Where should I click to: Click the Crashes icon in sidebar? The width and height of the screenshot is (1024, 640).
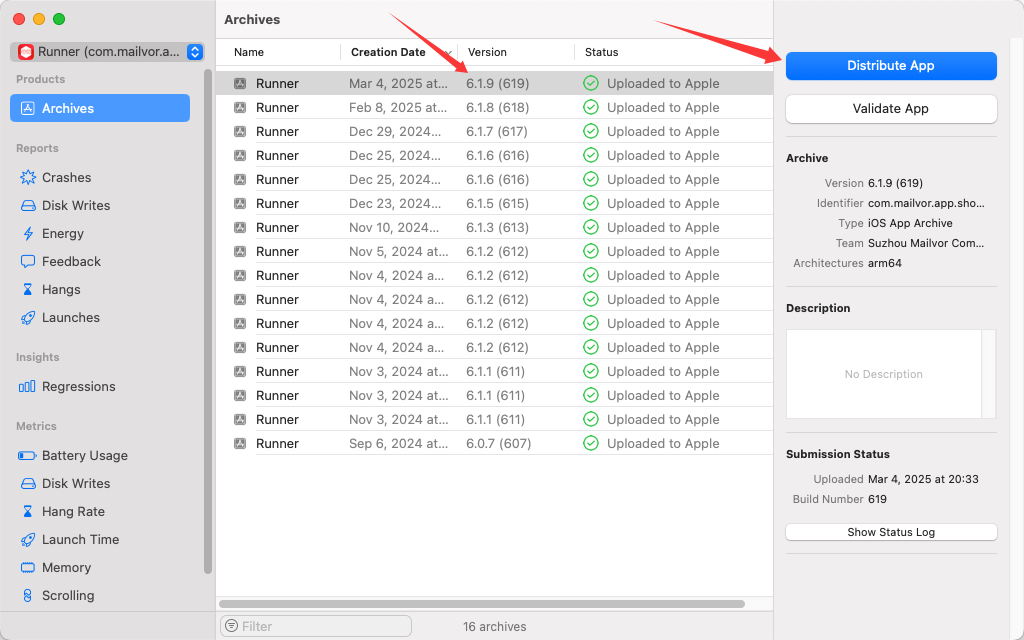tap(28, 178)
